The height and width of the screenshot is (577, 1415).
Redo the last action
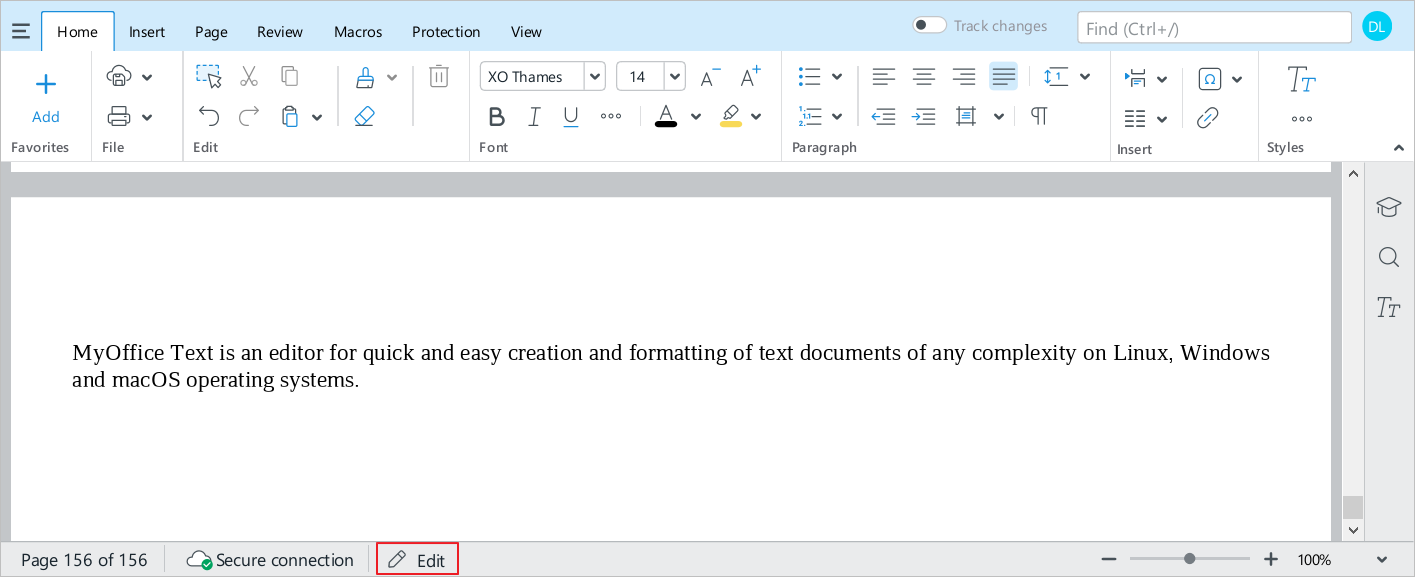(249, 116)
